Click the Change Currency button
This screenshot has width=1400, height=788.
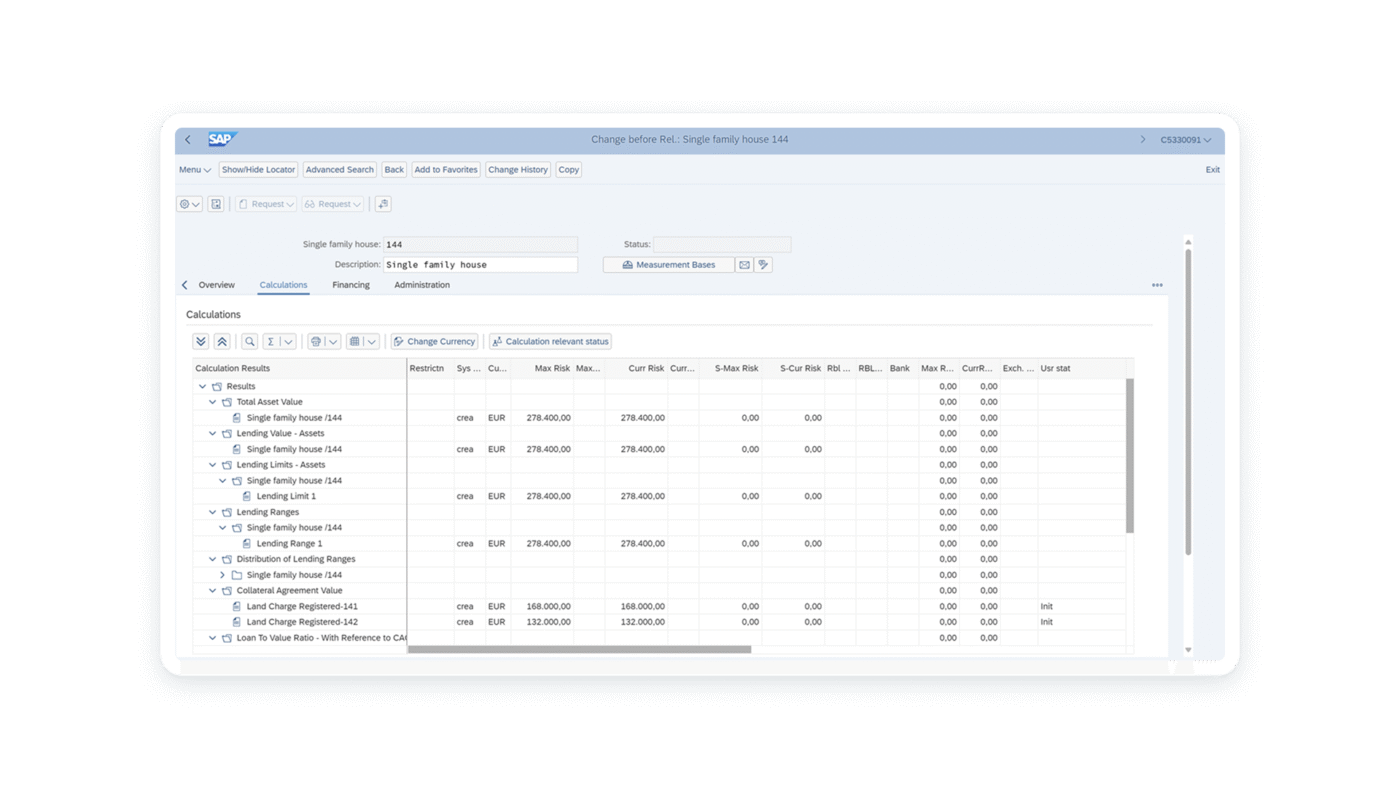434,341
